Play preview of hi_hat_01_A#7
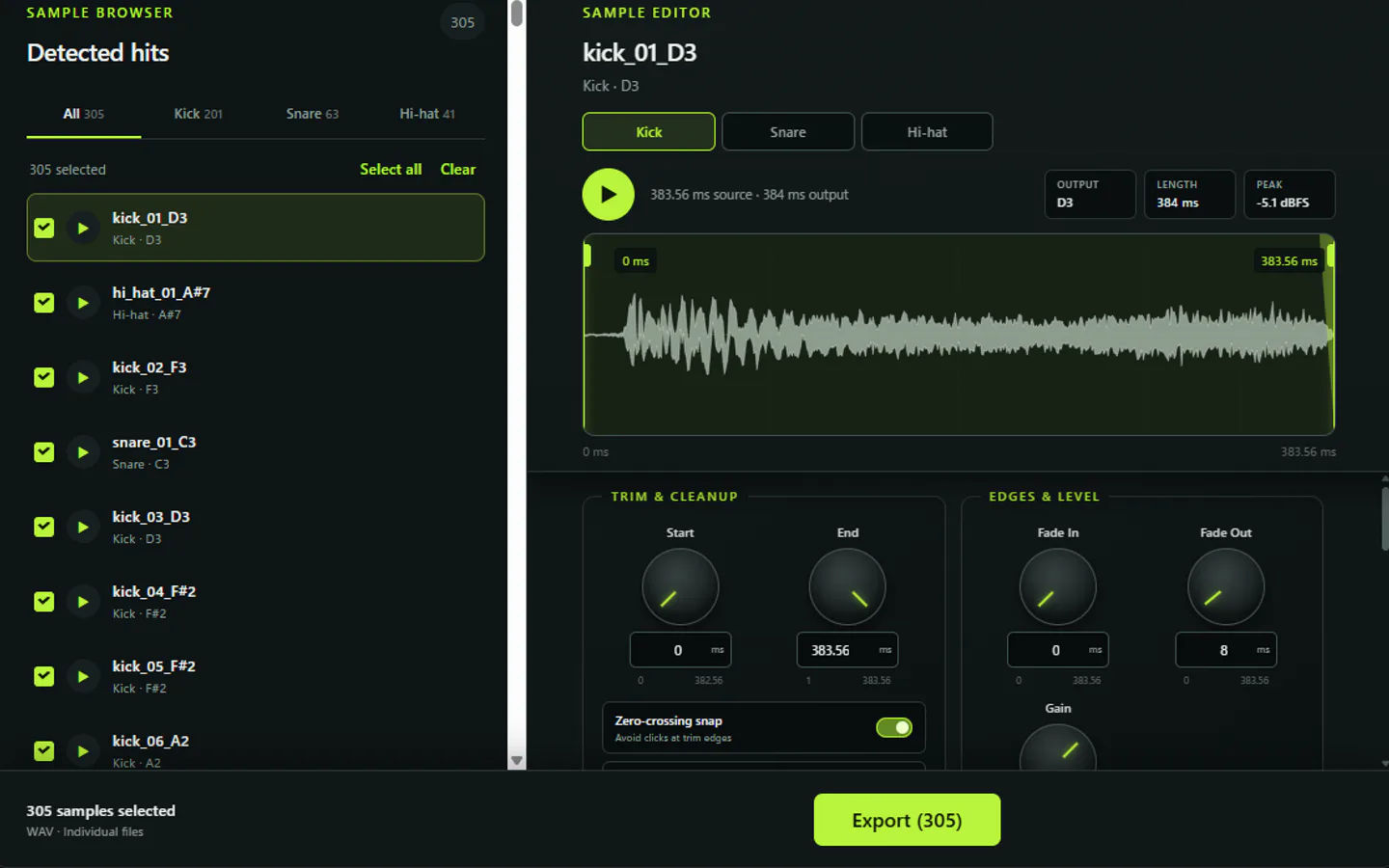1389x868 pixels. (x=83, y=303)
